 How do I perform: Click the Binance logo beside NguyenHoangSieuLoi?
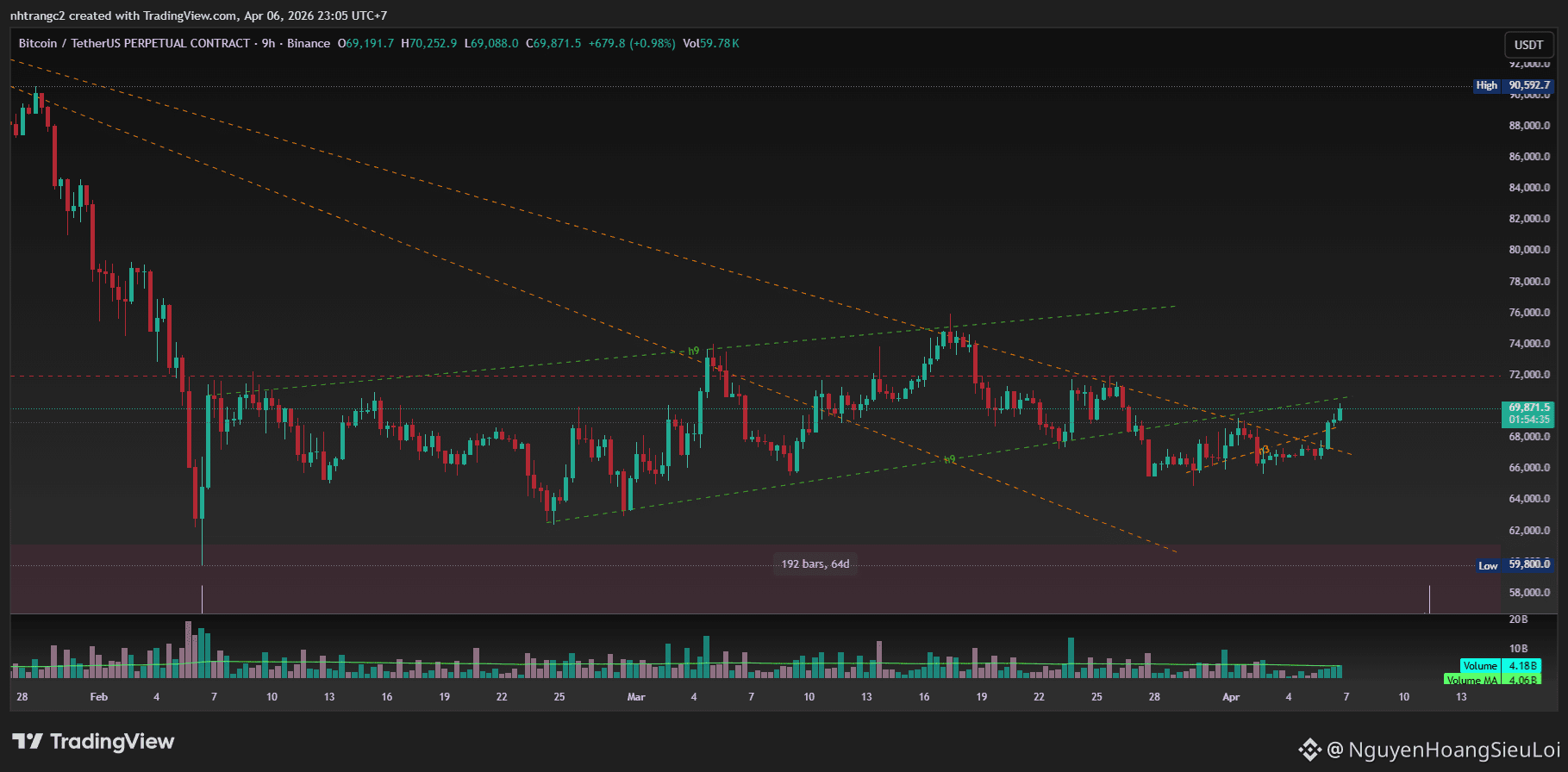(x=1309, y=750)
